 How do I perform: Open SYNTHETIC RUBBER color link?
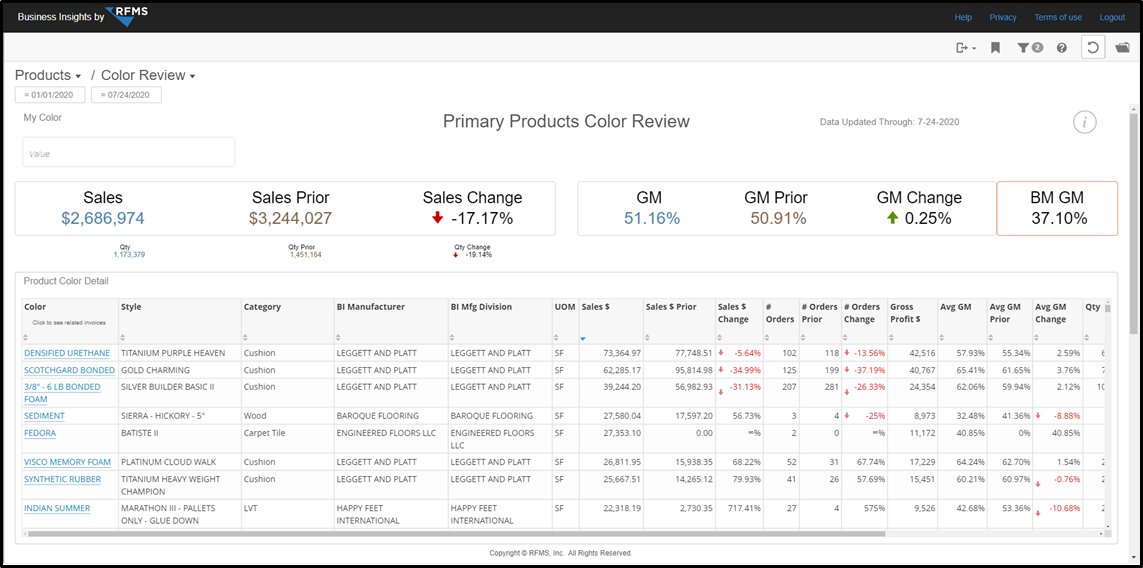coord(63,479)
